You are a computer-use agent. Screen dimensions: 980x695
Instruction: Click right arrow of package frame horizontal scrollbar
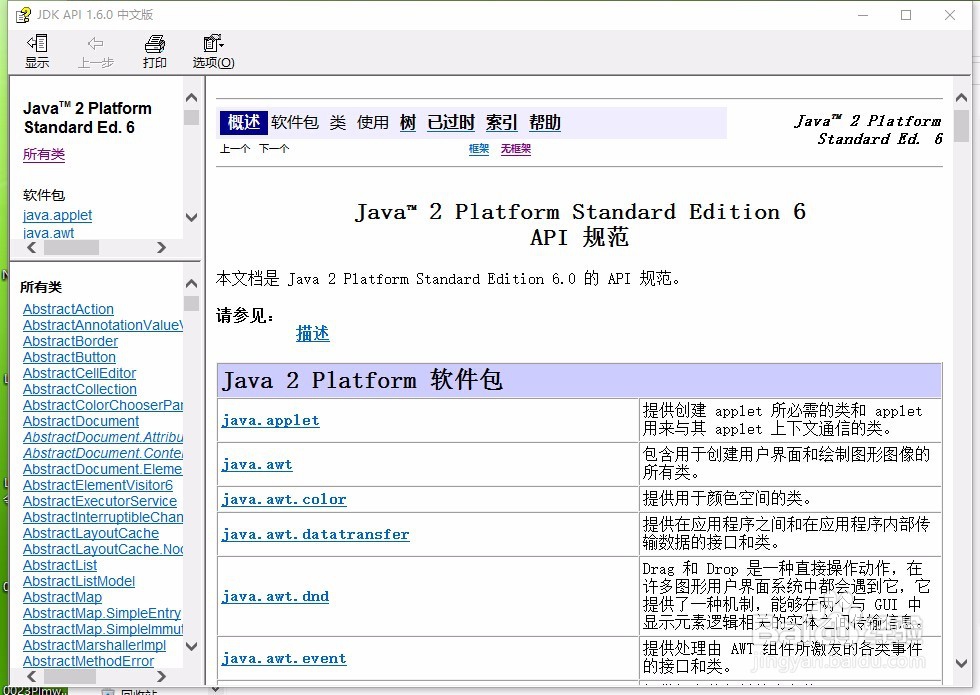click(x=161, y=248)
